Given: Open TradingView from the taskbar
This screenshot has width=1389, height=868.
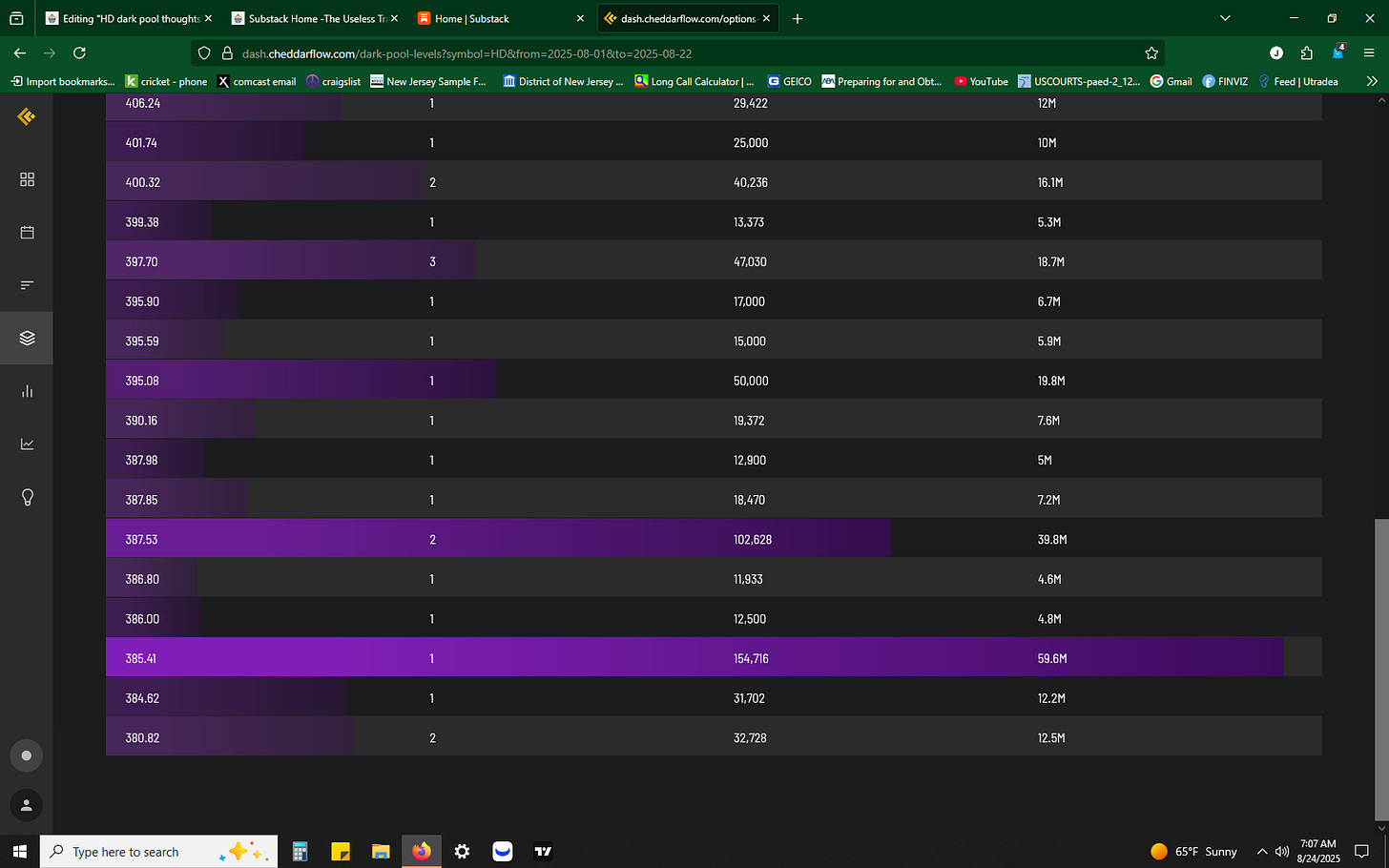Looking at the screenshot, I should 543,851.
